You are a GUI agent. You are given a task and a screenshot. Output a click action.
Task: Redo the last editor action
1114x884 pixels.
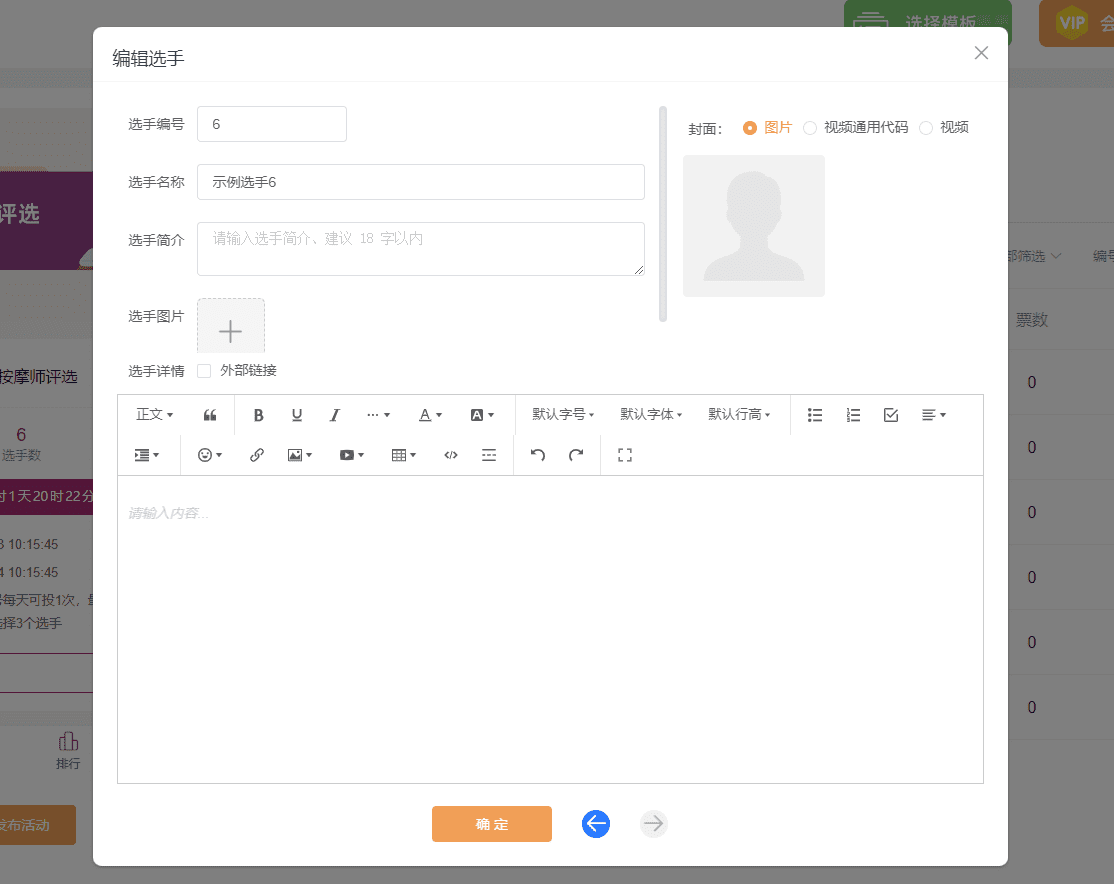coord(576,455)
